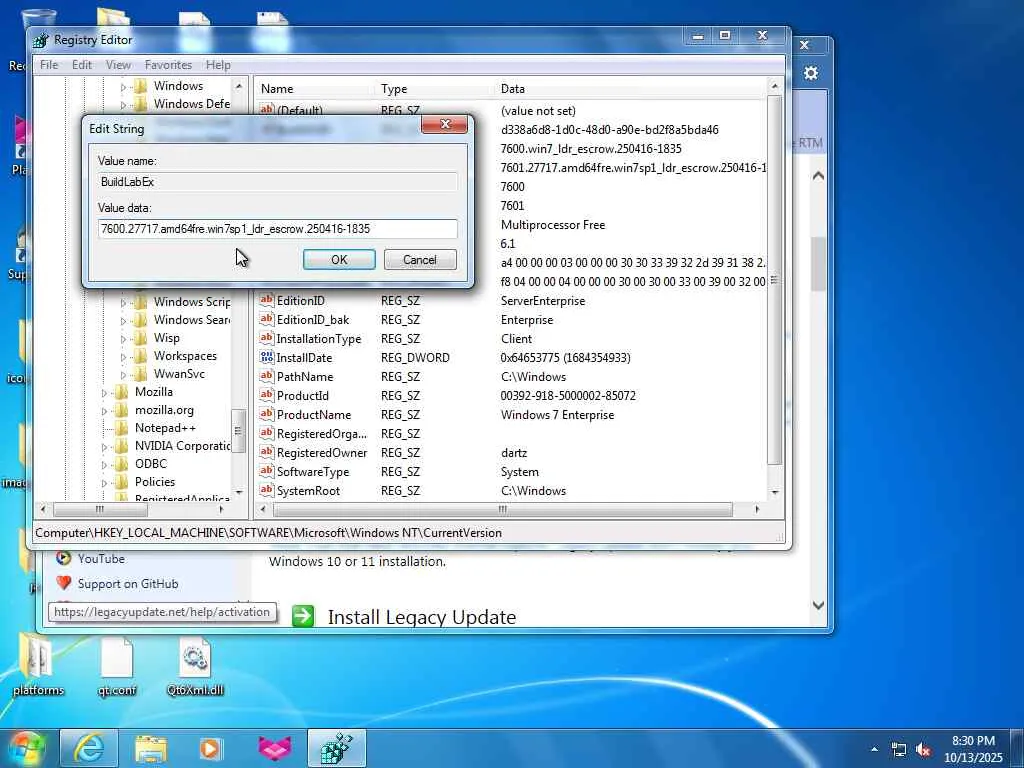Screen dimensions: 1024x768
Task: Select the 'ServerEnterprise' data cell
Action: click(x=543, y=301)
